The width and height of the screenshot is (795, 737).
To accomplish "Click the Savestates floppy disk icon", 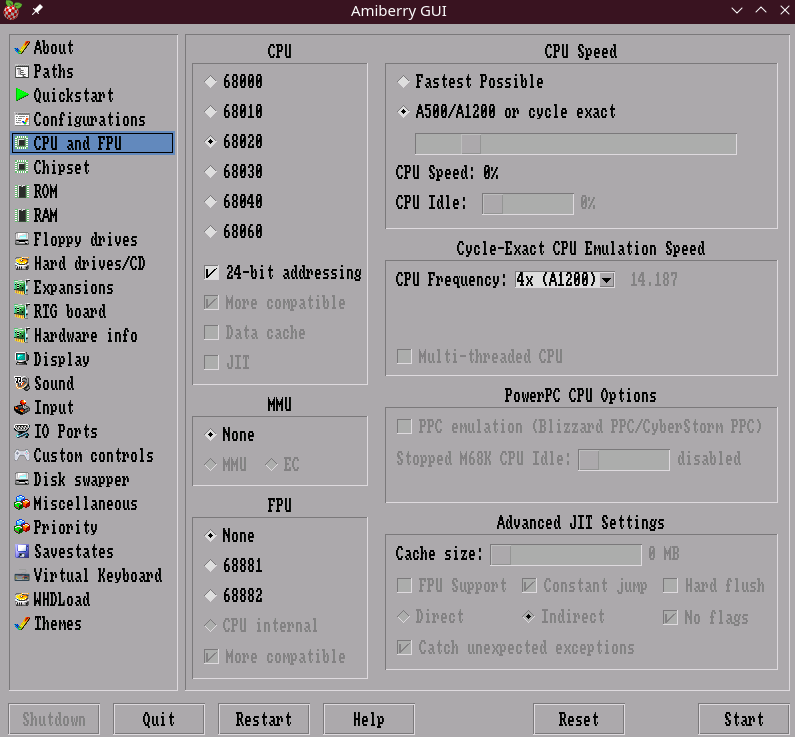I will coord(22,551).
